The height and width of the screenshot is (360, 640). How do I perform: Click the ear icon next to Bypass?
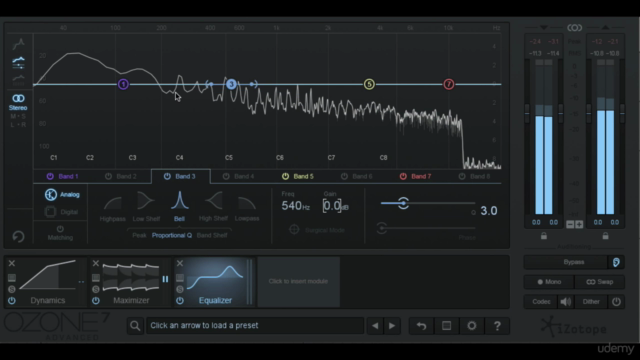(x=616, y=262)
